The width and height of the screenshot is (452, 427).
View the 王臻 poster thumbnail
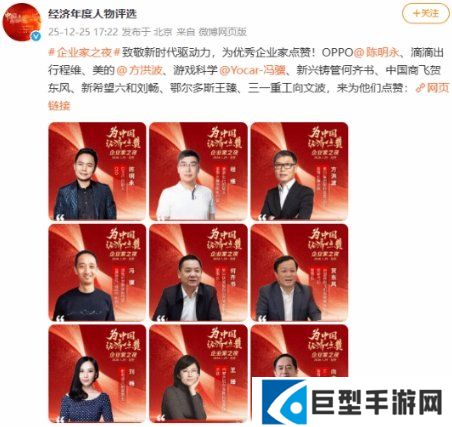(x=198, y=374)
